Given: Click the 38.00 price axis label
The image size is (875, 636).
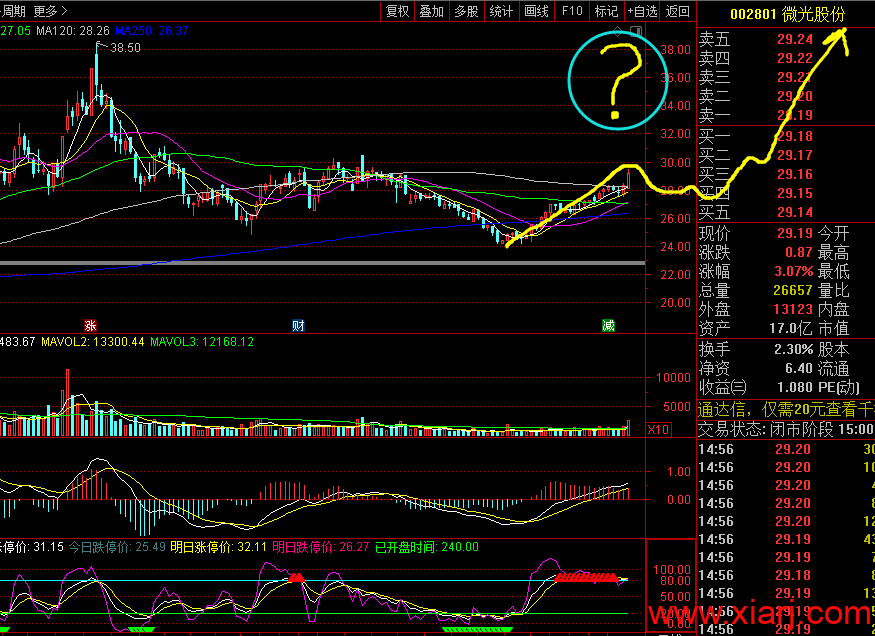Looking at the screenshot, I should point(676,50).
